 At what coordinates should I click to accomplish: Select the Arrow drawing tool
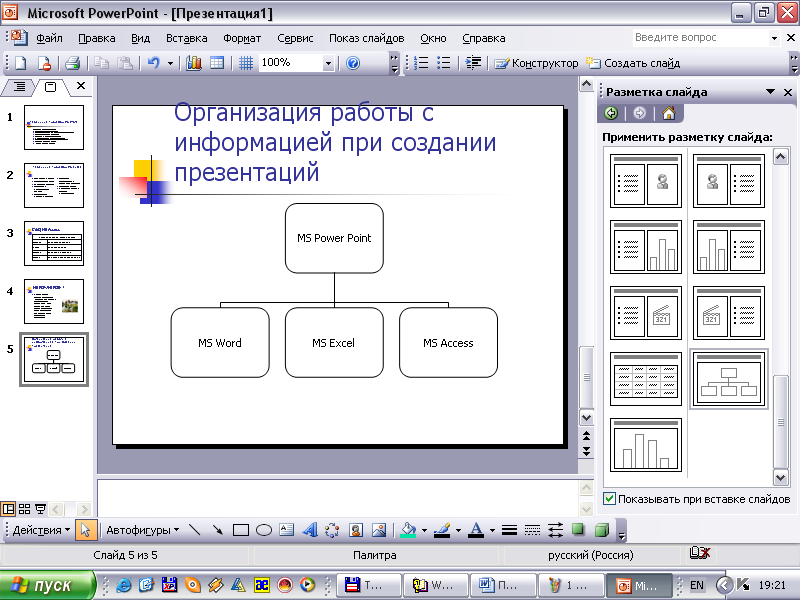point(217,530)
